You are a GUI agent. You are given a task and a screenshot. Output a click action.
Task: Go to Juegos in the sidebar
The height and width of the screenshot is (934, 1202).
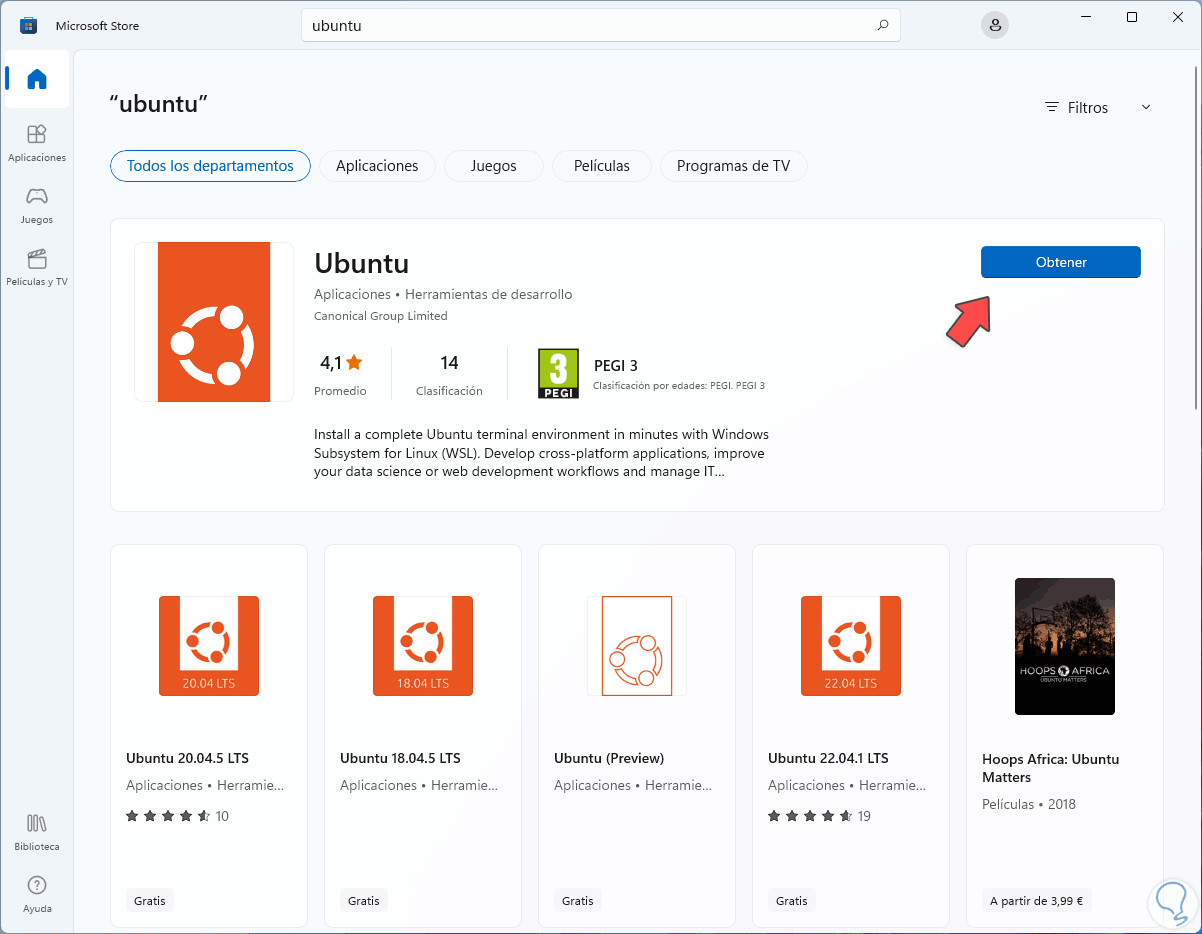pyautogui.click(x=37, y=205)
